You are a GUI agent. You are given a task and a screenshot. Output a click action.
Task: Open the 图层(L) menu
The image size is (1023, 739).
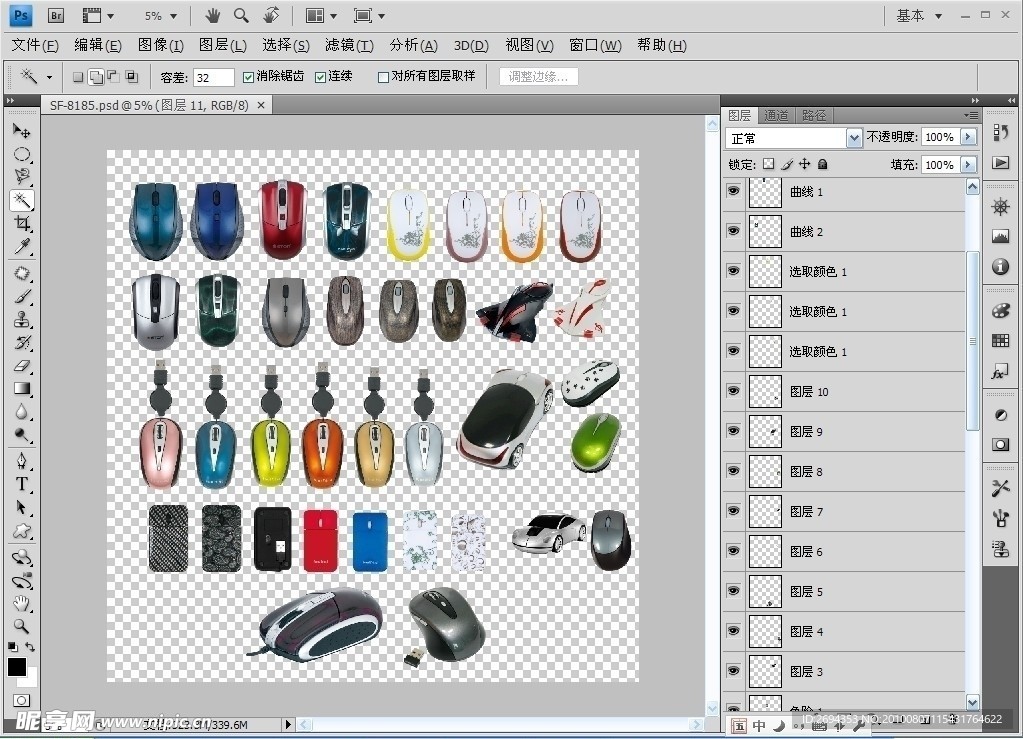tap(222, 45)
